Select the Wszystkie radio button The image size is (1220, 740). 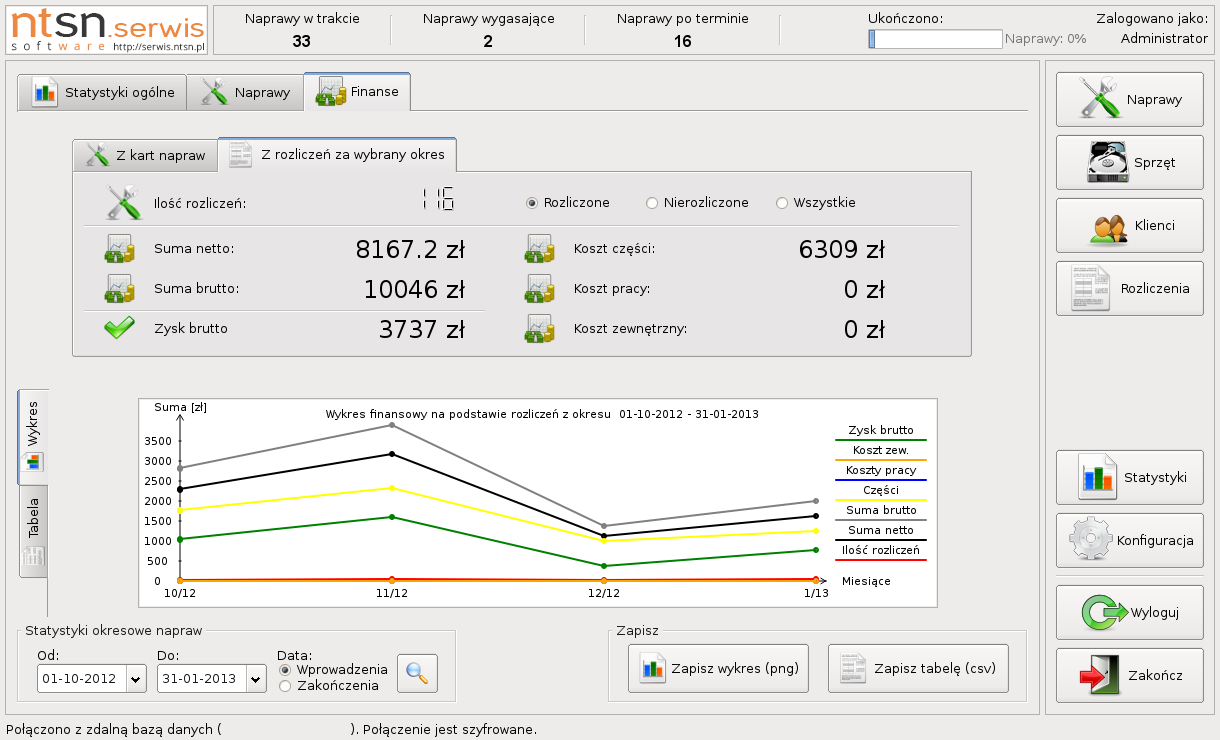[x=782, y=203]
